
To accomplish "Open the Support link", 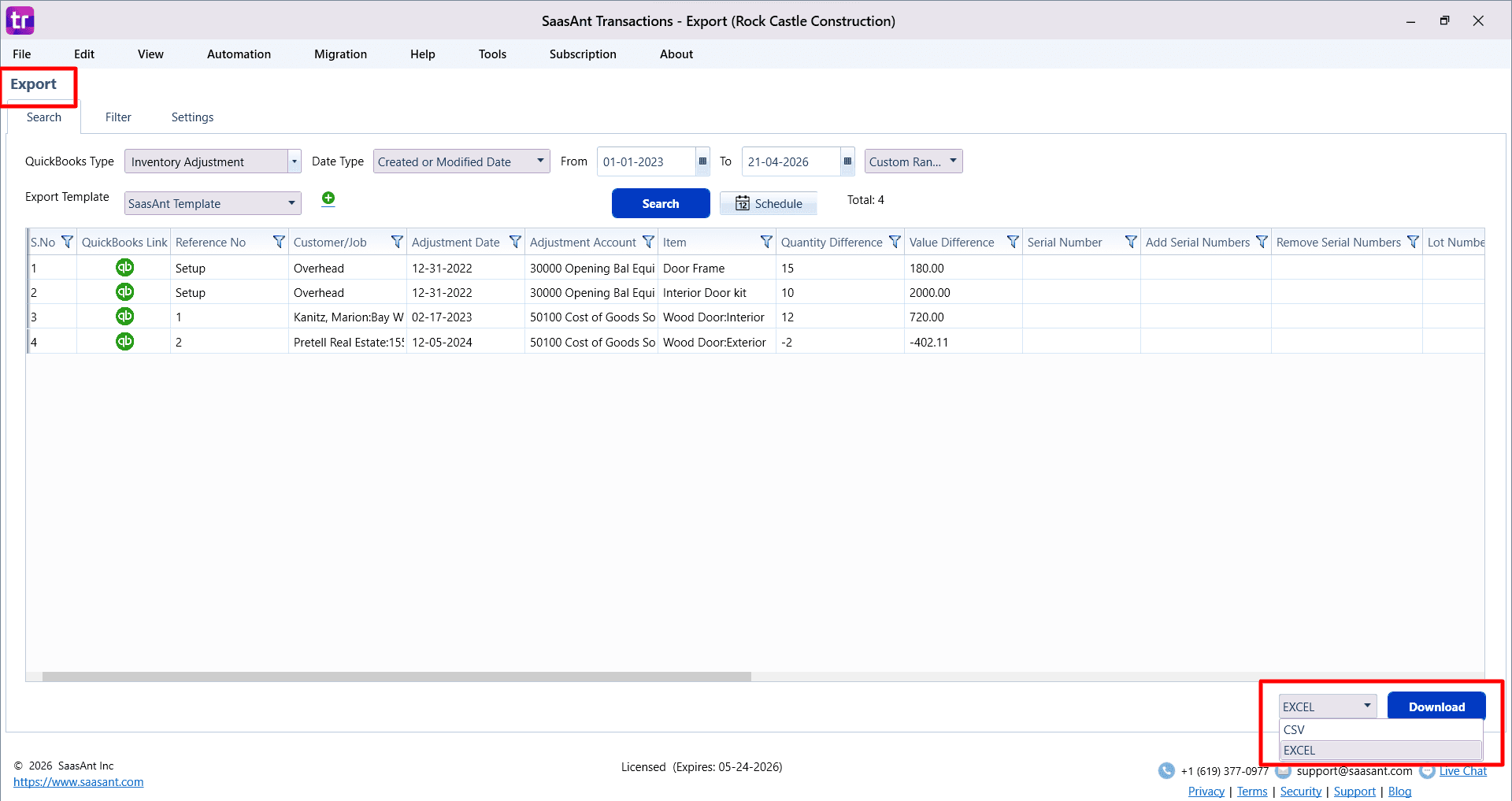I will click(1354, 792).
